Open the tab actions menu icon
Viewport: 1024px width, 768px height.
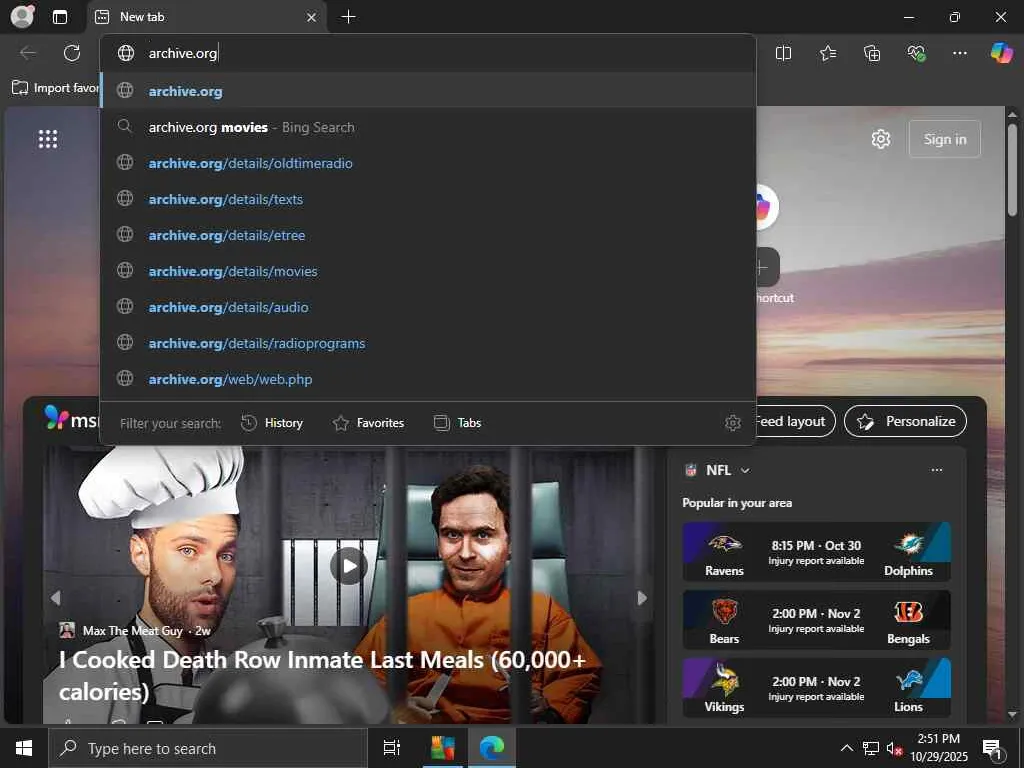pos(60,17)
